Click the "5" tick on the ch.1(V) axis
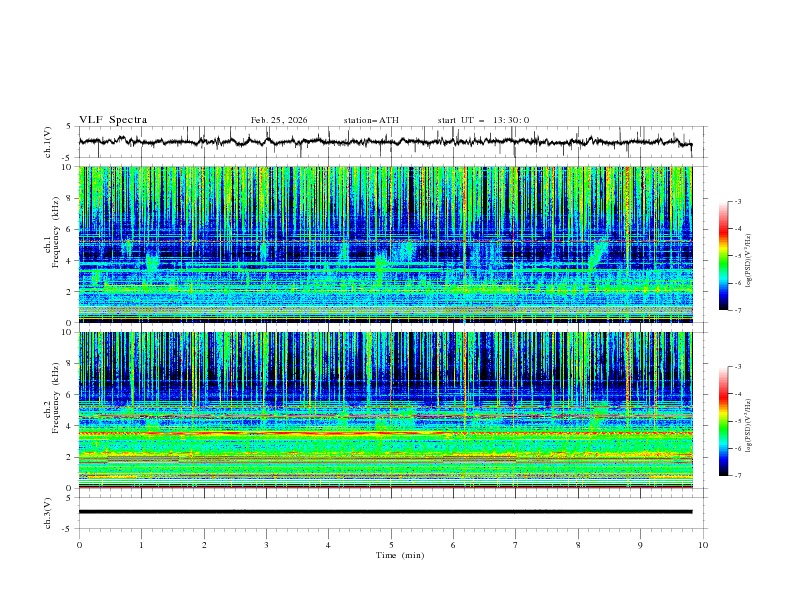Image resolution: width=792 pixels, height=612 pixels. 69,127
